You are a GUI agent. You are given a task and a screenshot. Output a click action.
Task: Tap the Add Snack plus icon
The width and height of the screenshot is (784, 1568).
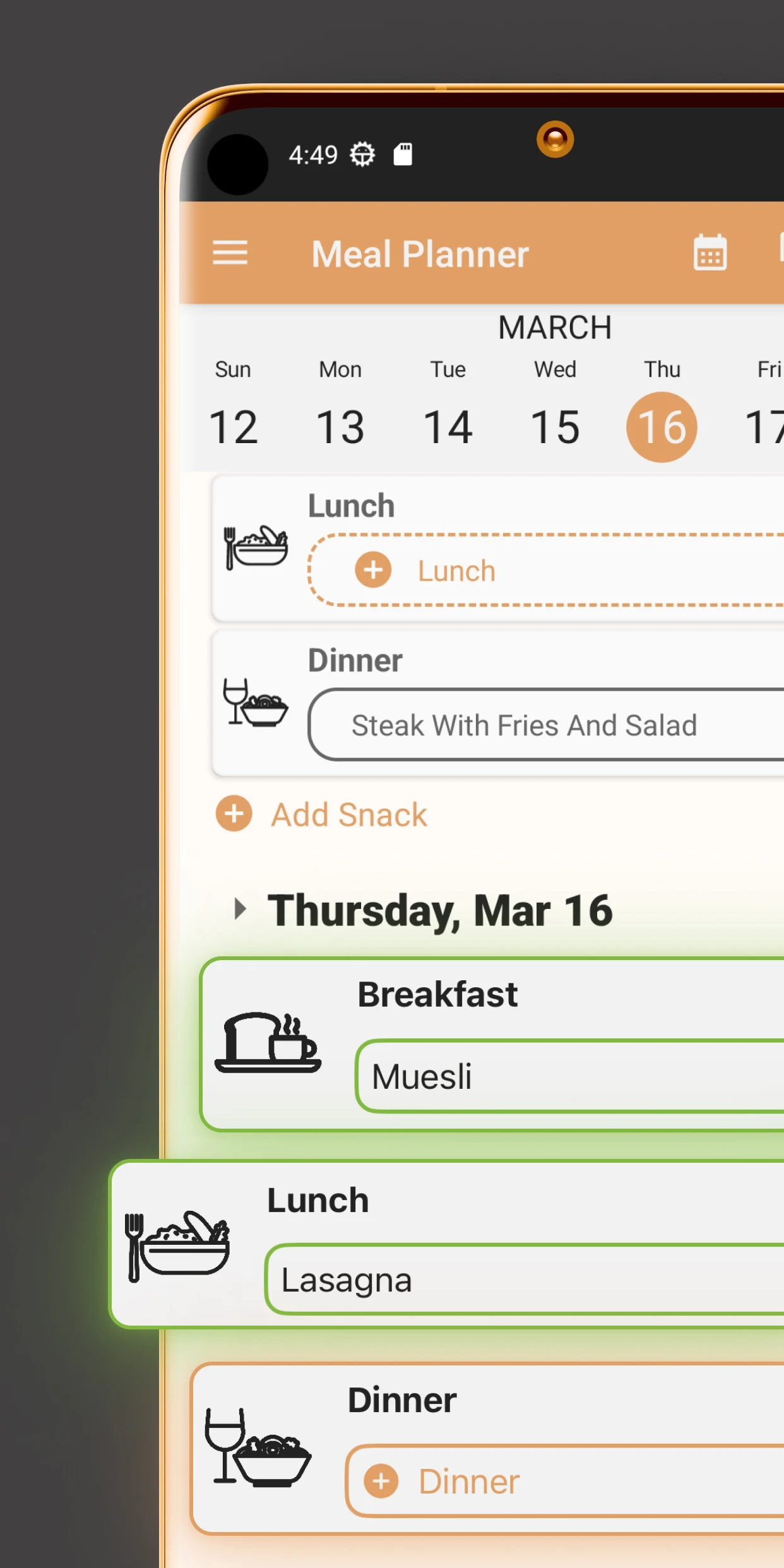click(x=234, y=814)
